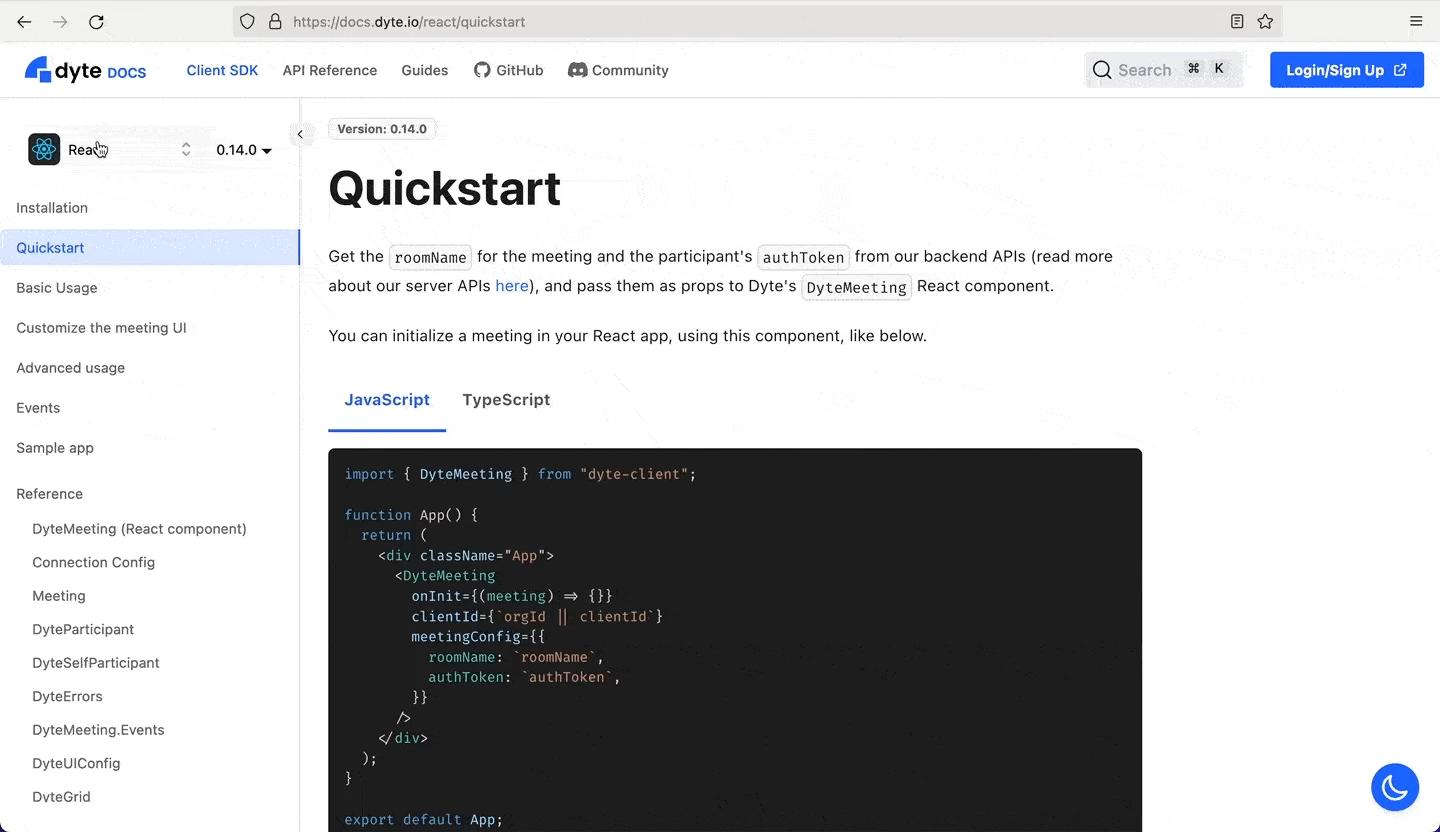
Task: Toggle reader view in address bar
Action: [1237, 21]
